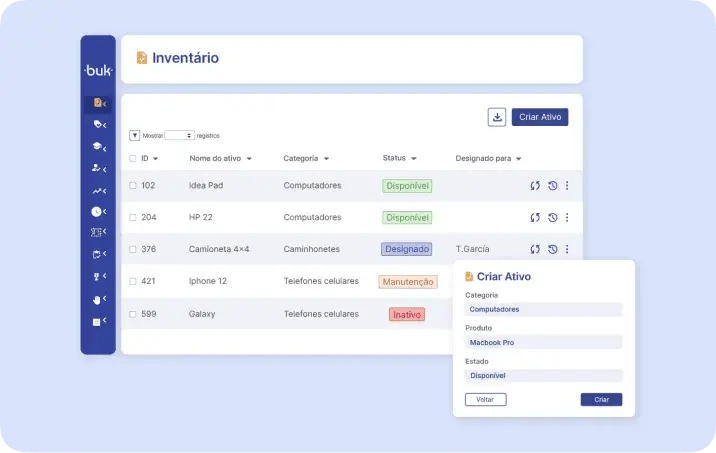Click reassign arrows icon for Idea Pad
This screenshot has width=716, height=453.
[x=535, y=186]
